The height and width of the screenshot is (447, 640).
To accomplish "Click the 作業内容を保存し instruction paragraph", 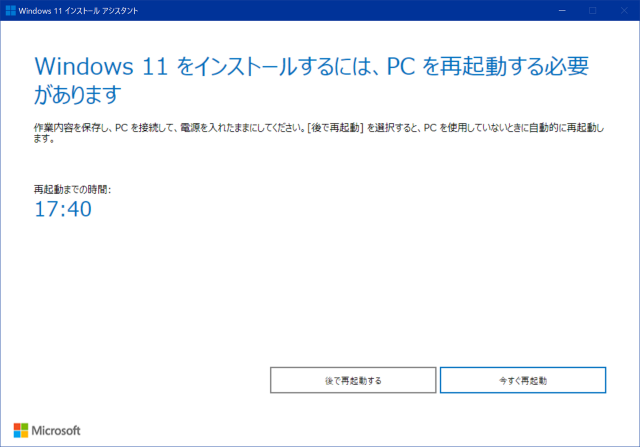I will click(319, 133).
